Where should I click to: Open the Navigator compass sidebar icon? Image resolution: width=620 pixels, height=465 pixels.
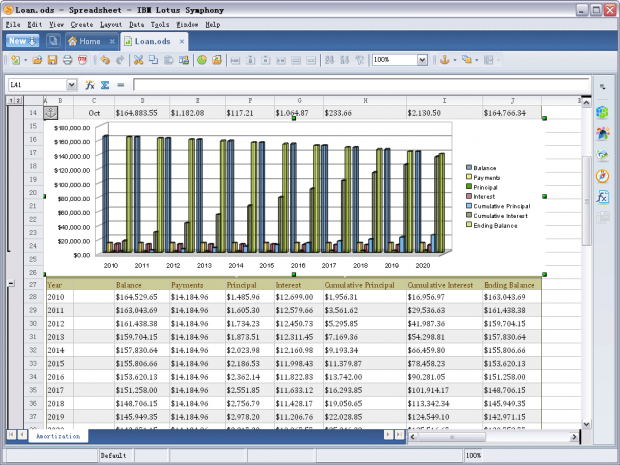point(602,176)
